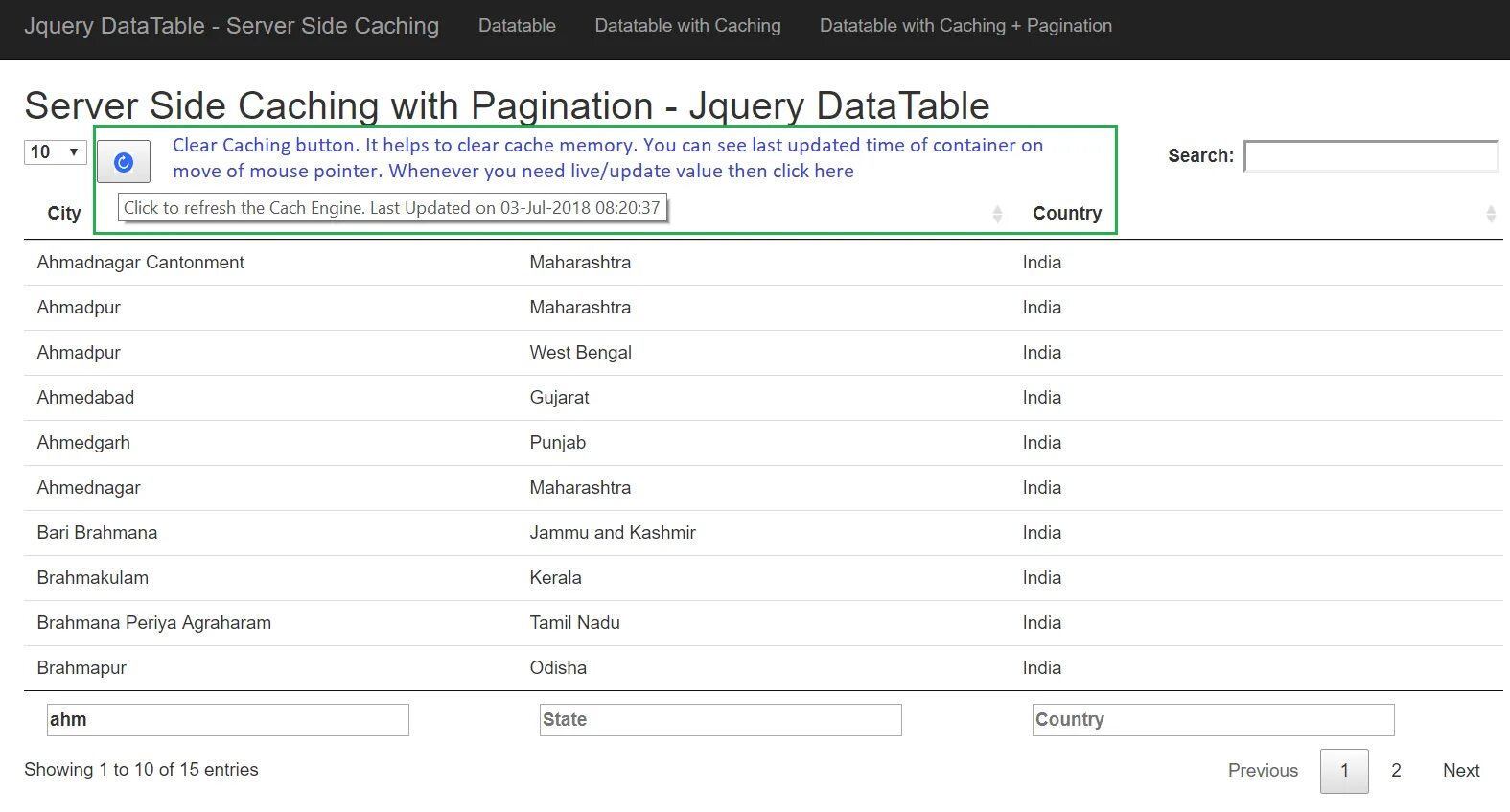Viewport: 1510px width, 812px height.
Task: Sort by the State column arrows
Action: click(x=997, y=214)
